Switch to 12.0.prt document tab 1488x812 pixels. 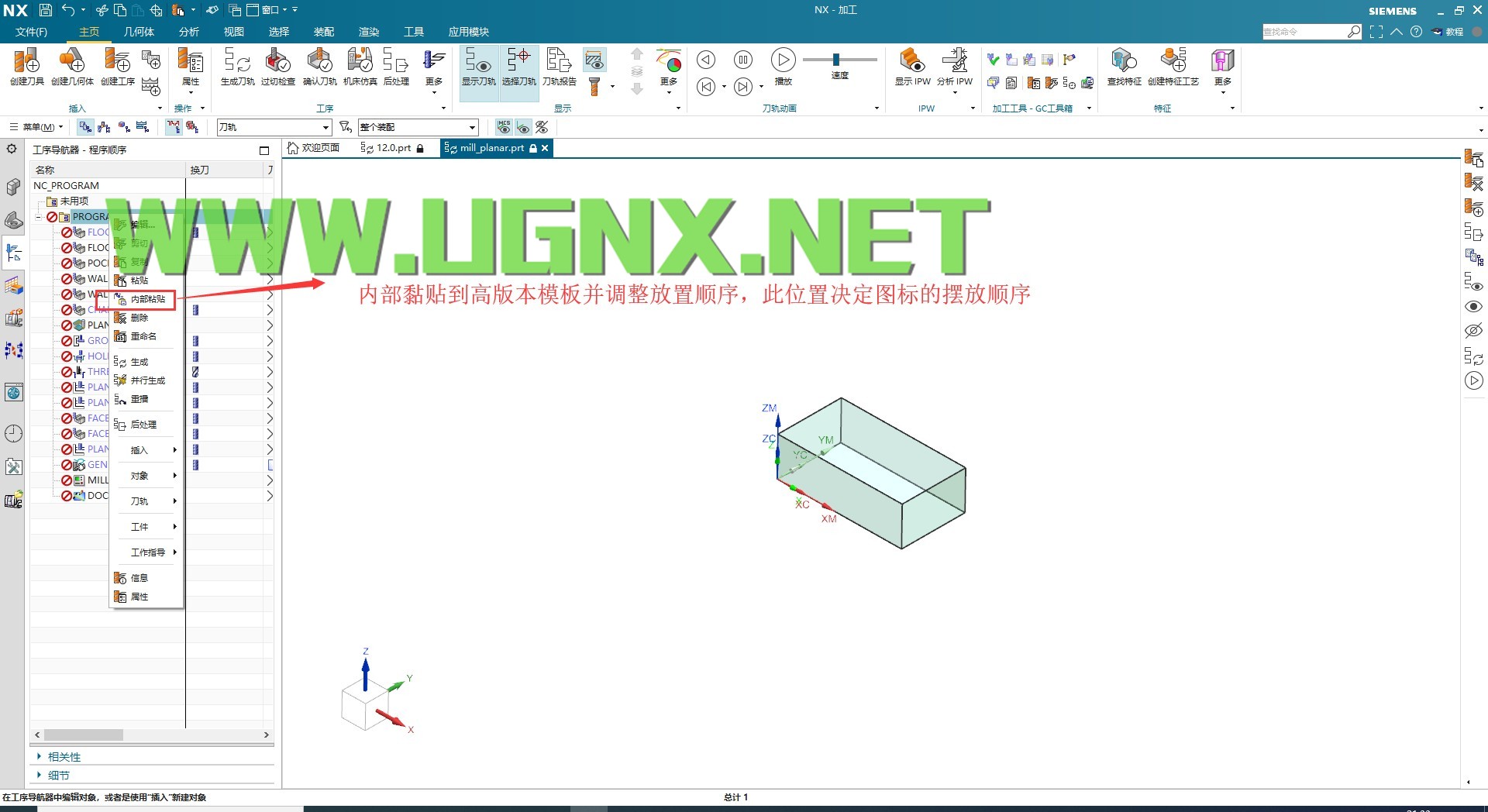392,148
